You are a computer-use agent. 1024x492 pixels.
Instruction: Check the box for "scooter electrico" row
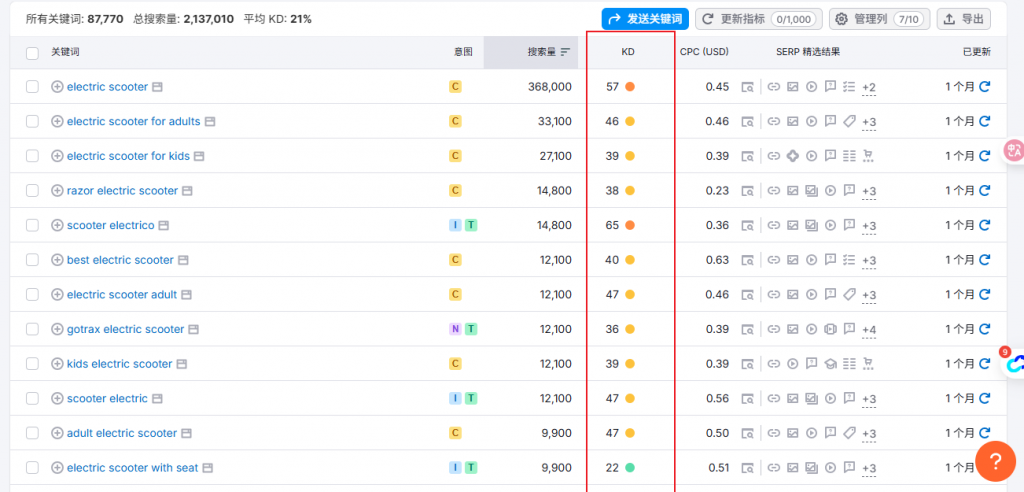32,225
